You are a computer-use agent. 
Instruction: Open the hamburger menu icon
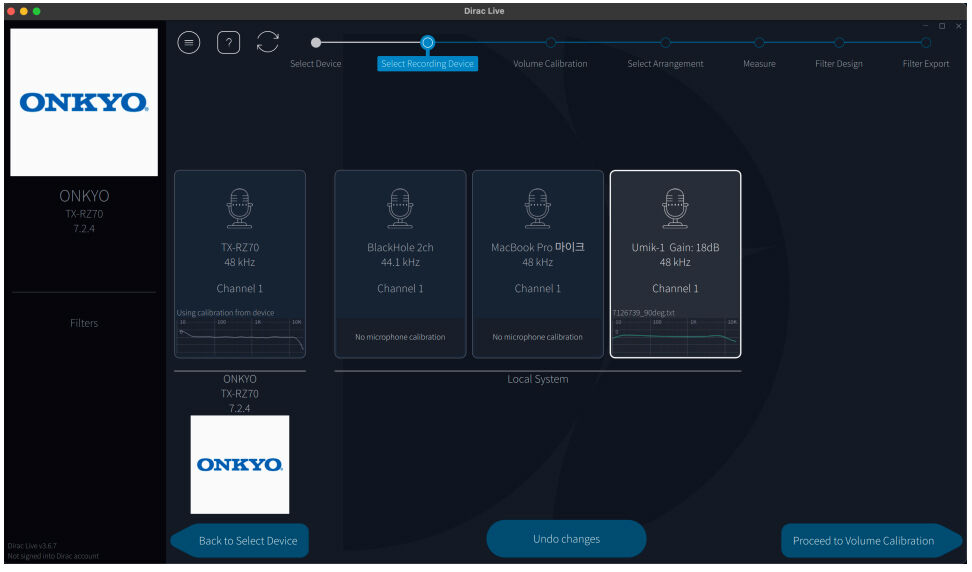pos(188,42)
